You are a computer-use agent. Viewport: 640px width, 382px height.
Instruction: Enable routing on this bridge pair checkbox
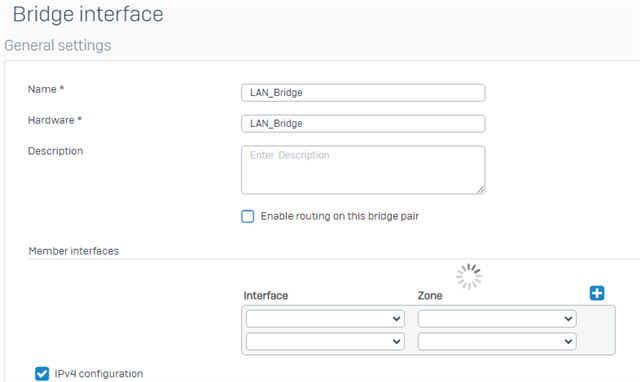pos(248,216)
